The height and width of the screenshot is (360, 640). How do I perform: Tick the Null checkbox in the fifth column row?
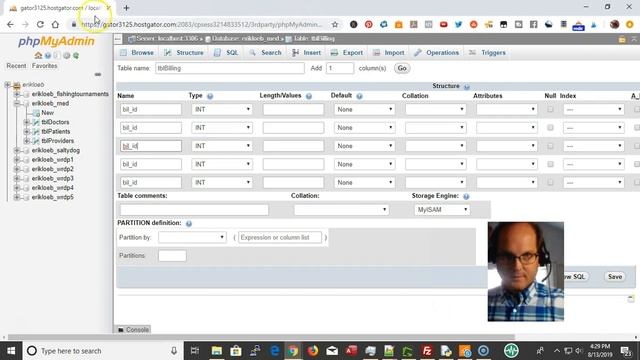[550, 182]
